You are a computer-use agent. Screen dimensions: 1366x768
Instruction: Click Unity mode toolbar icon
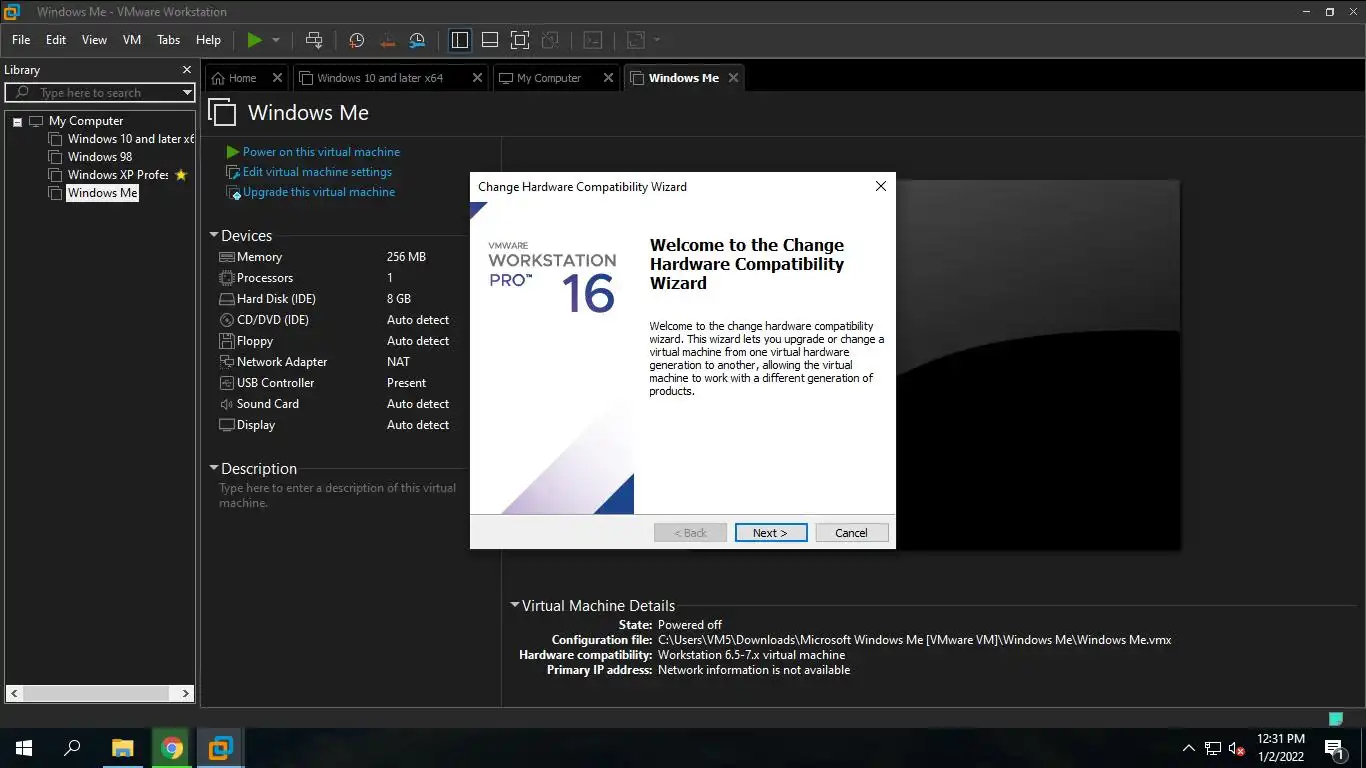tap(550, 40)
